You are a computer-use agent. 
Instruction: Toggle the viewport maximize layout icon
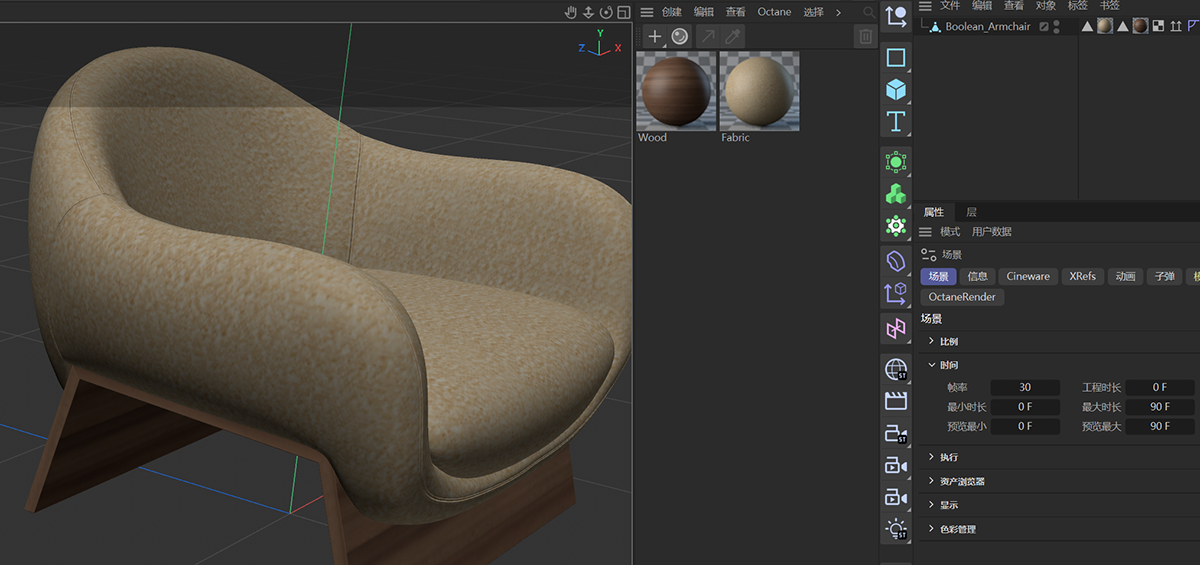pos(622,12)
